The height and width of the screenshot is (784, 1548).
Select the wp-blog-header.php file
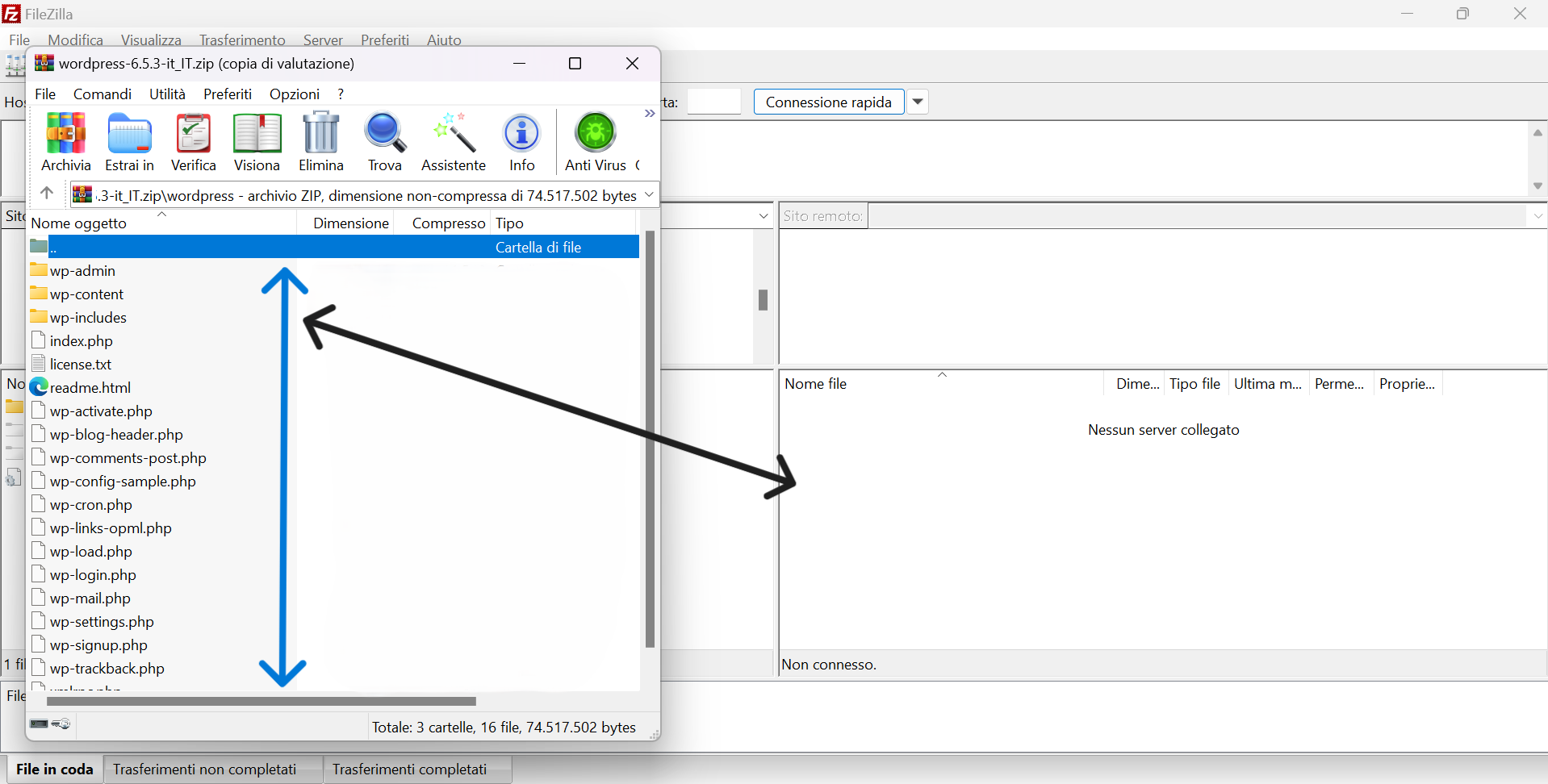pos(116,435)
